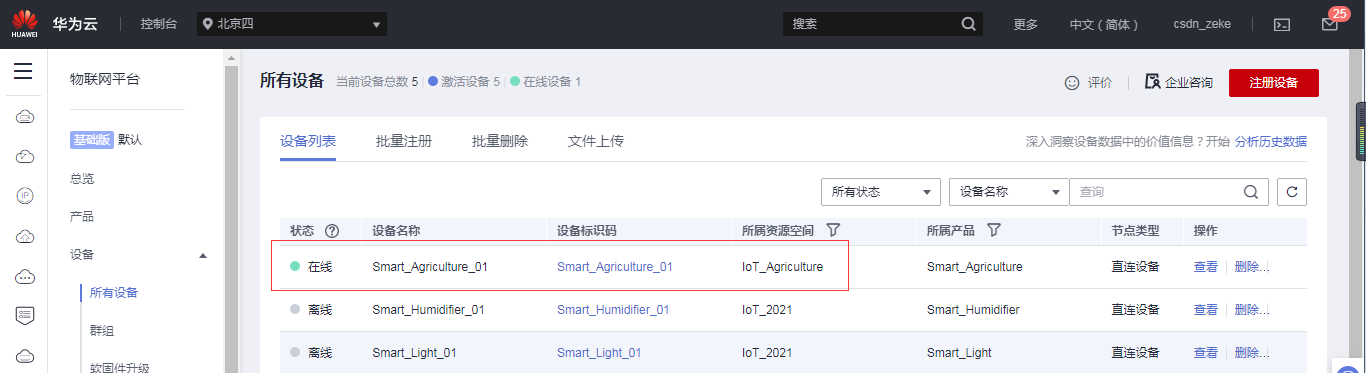
Task: Open the Smart_Agriculture_01 device identifier link
Action: tap(615, 267)
